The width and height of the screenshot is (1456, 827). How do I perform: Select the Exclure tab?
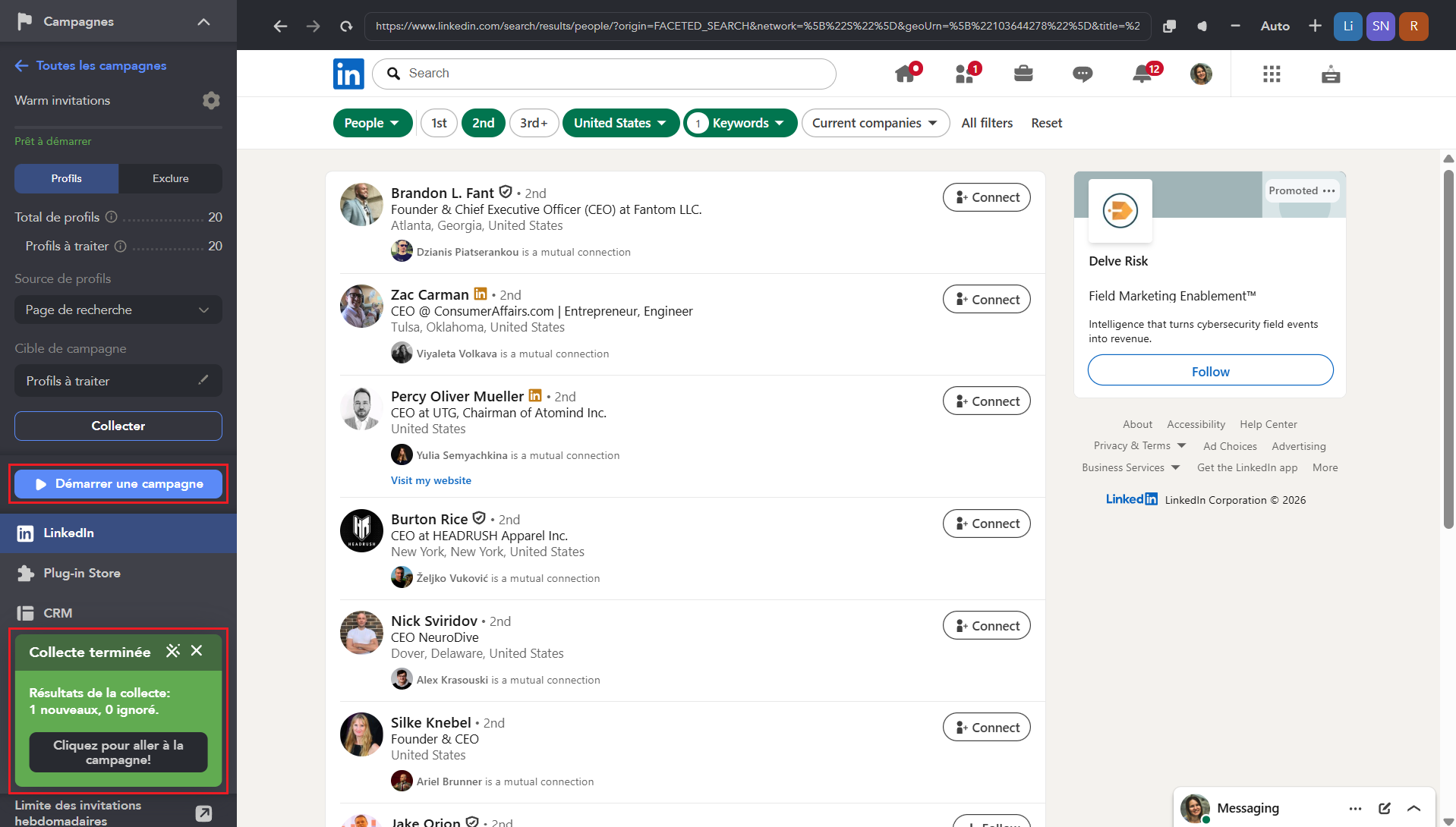pos(171,178)
